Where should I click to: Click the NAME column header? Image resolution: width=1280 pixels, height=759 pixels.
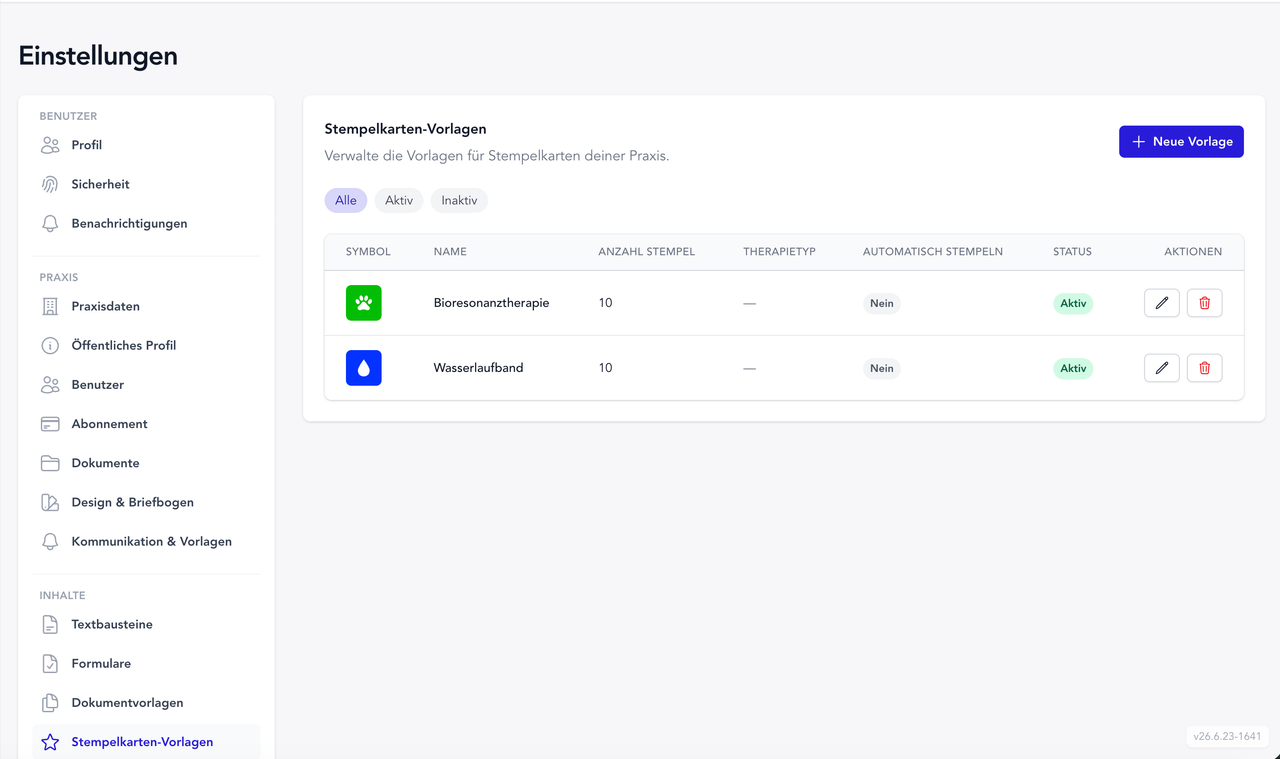450,252
